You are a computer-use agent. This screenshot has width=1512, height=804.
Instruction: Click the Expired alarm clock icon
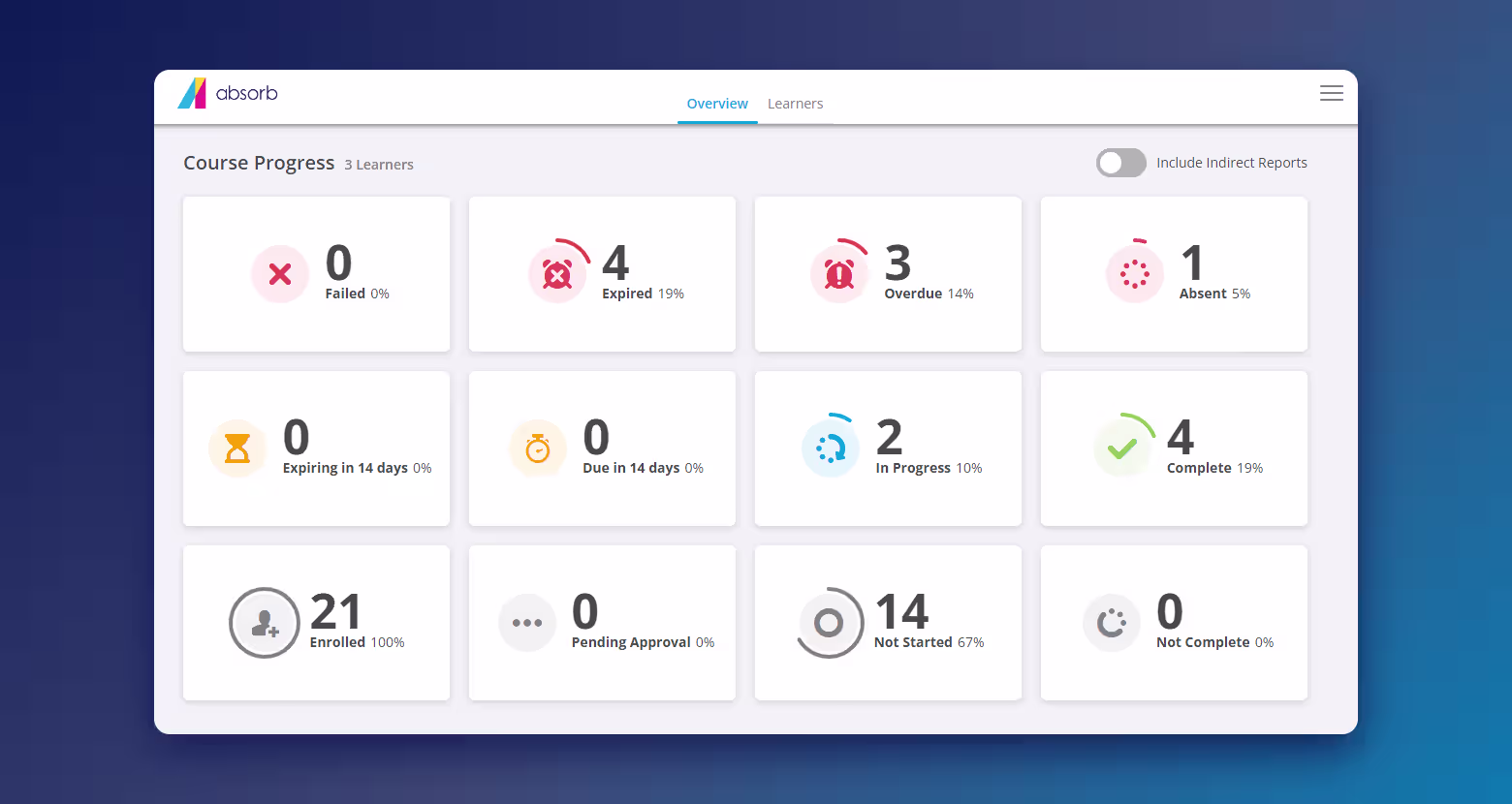pos(558,272)
